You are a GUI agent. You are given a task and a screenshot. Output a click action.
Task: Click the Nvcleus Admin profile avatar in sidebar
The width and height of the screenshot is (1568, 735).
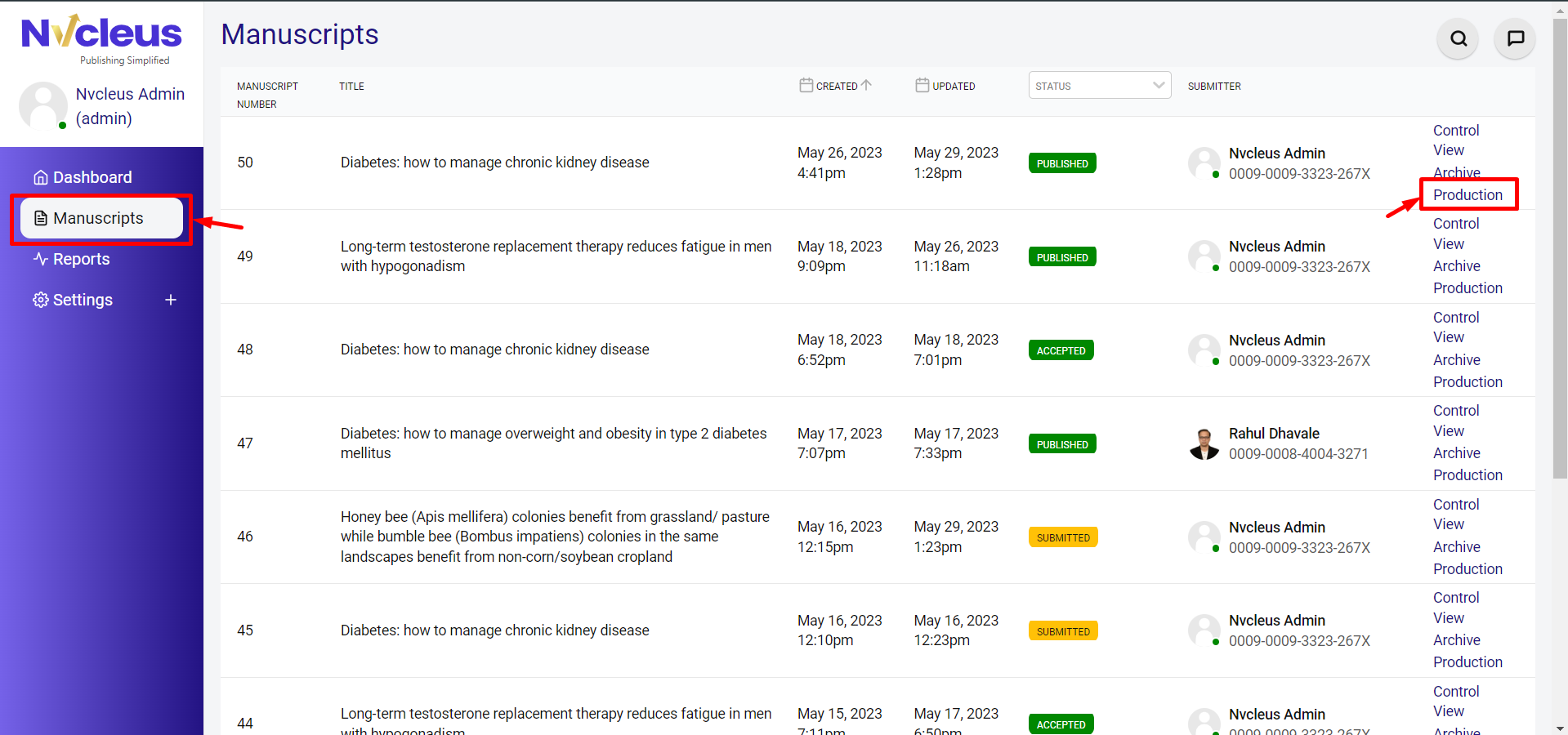point(43,106)
